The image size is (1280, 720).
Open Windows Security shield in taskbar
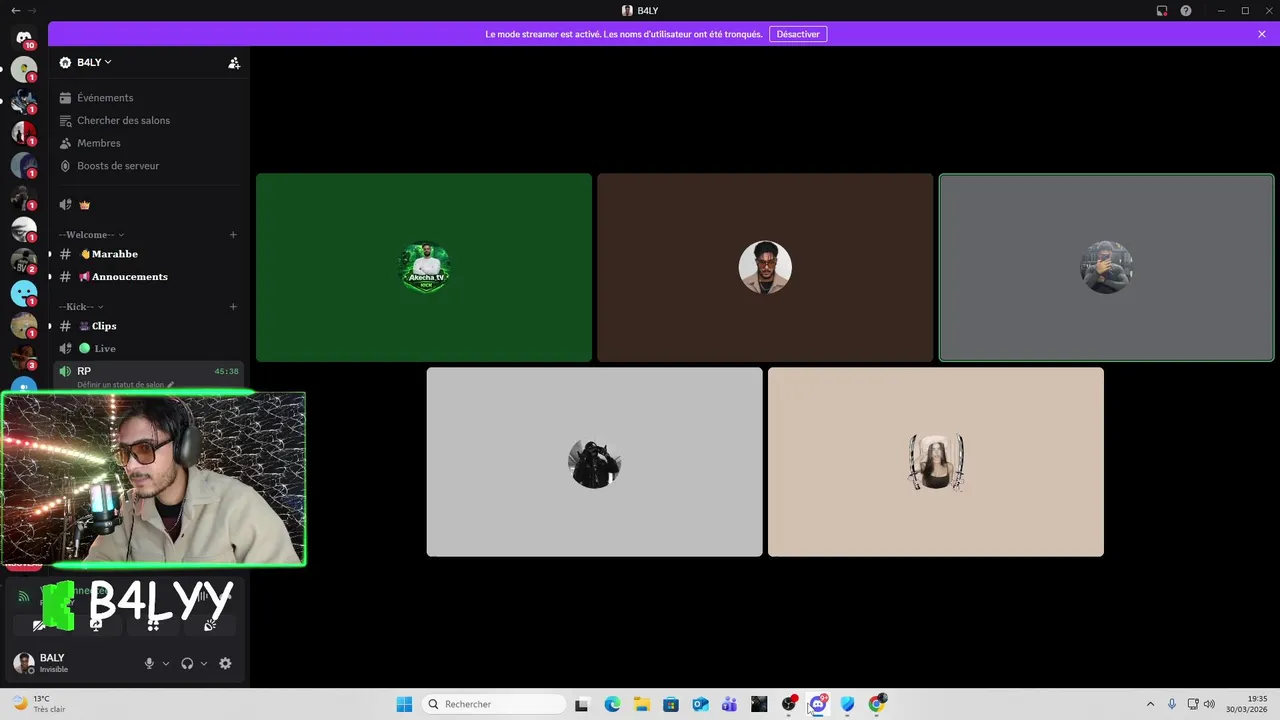(x=848, y=704)
